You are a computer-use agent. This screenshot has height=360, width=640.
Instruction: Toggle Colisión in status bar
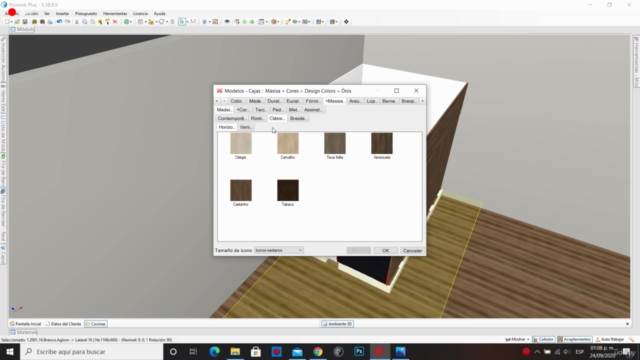(x=543, y=339)
